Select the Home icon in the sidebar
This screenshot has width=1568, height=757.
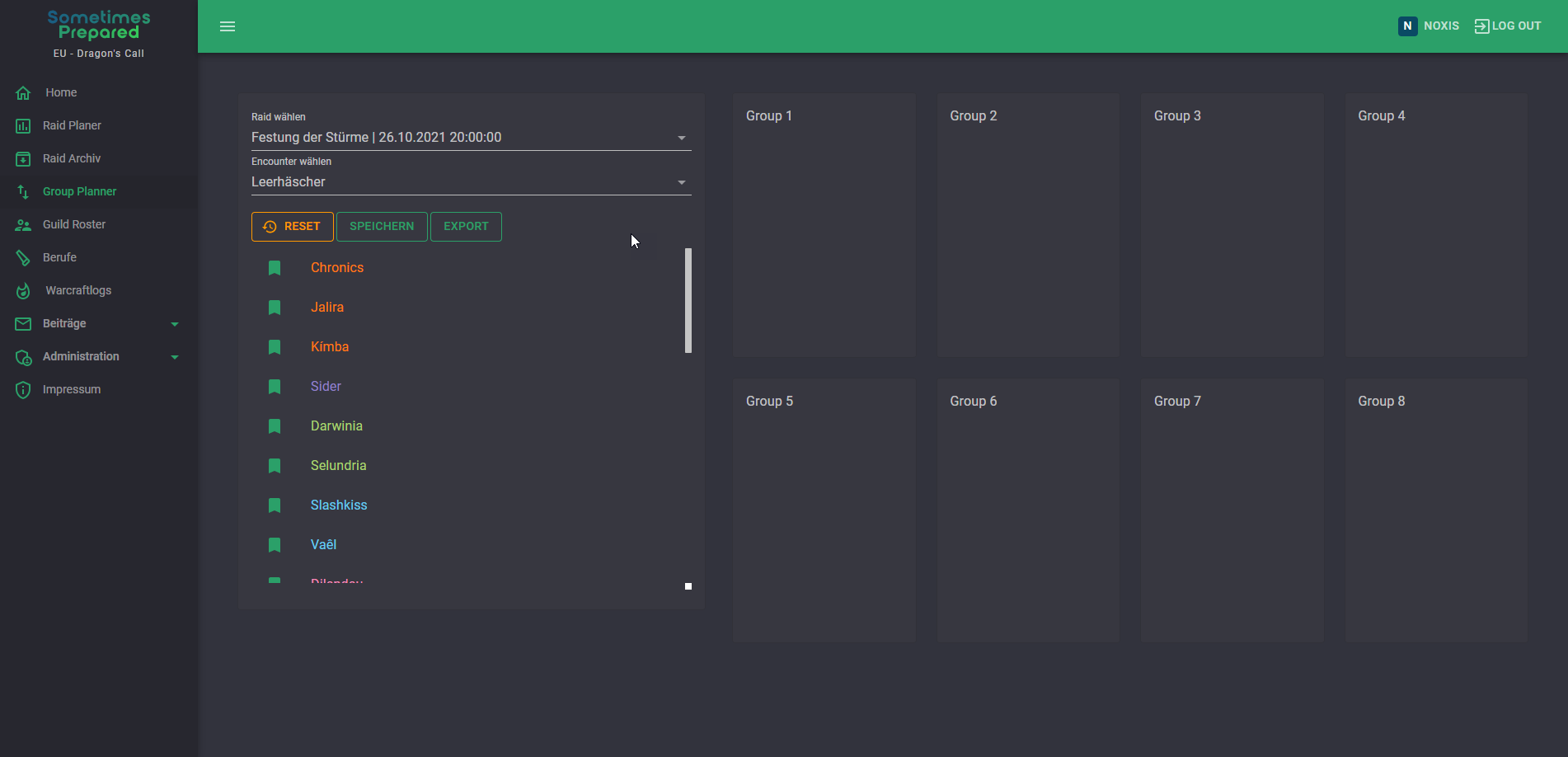tap(23, 92)
